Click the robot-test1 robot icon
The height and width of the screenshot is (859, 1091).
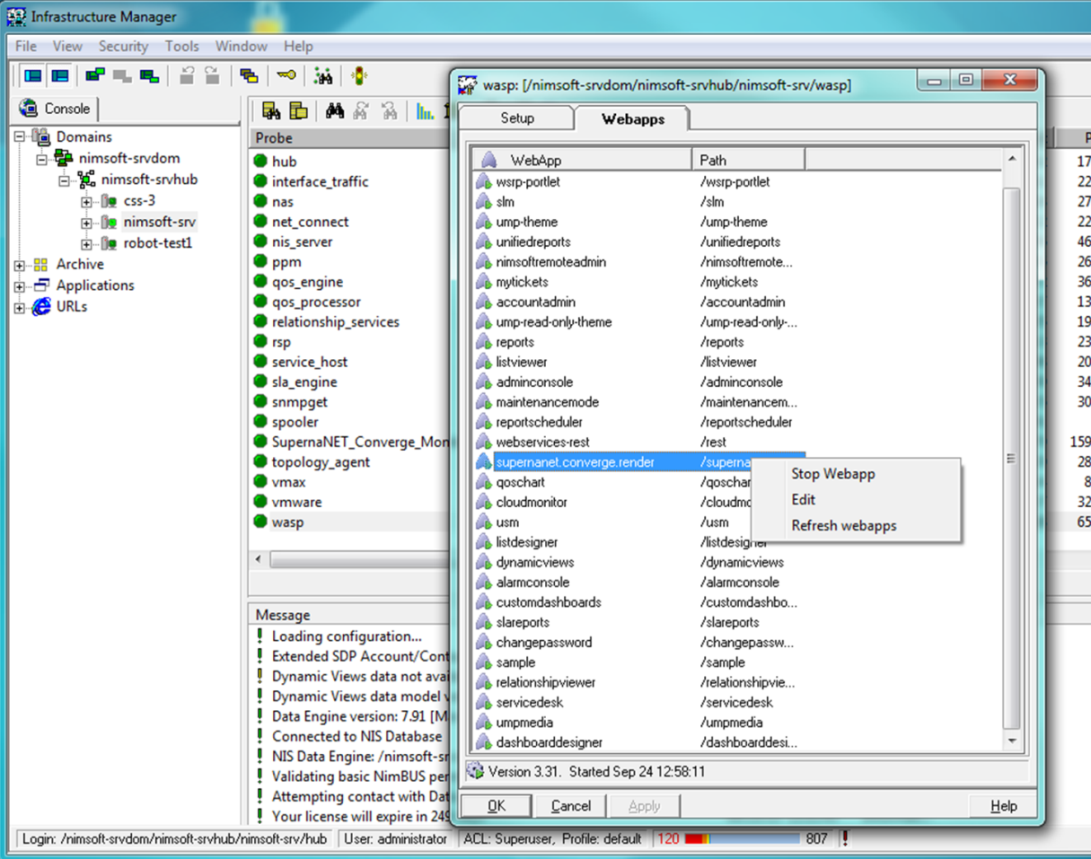click(x=109, y=243)
